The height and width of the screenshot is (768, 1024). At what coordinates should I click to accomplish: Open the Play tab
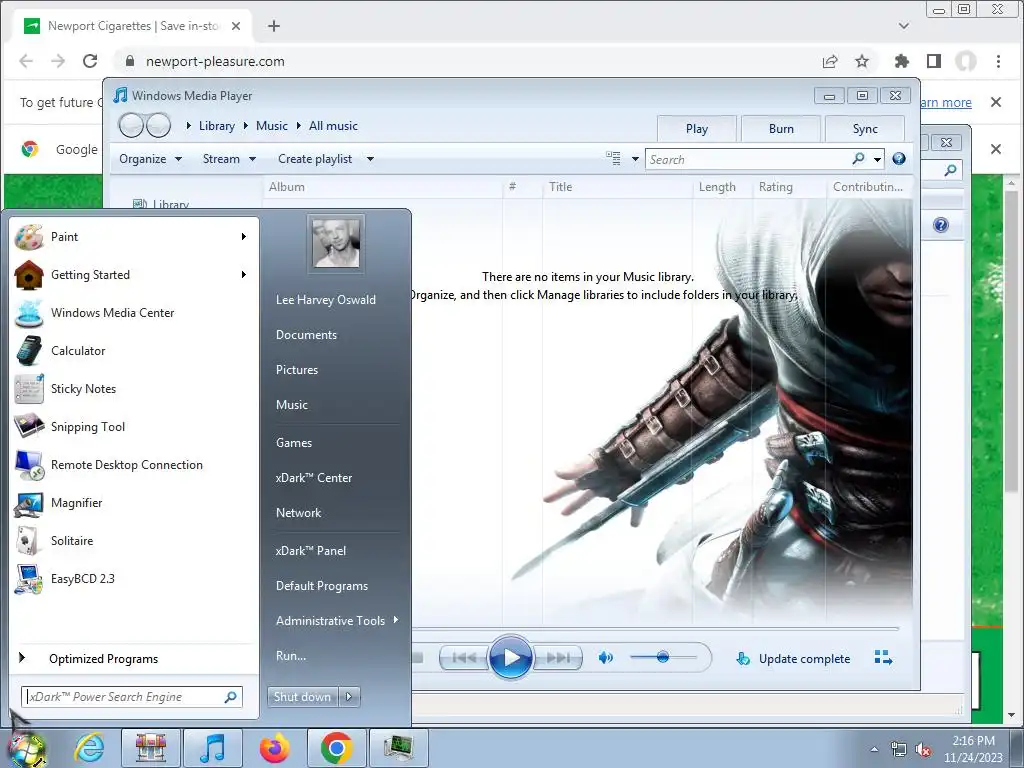click(x=697, y=129)
